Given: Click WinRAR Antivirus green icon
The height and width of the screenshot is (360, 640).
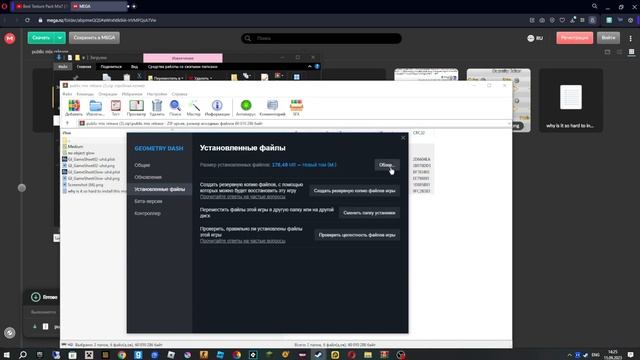Looking at the screenshot, I should [x=246, y=108].
